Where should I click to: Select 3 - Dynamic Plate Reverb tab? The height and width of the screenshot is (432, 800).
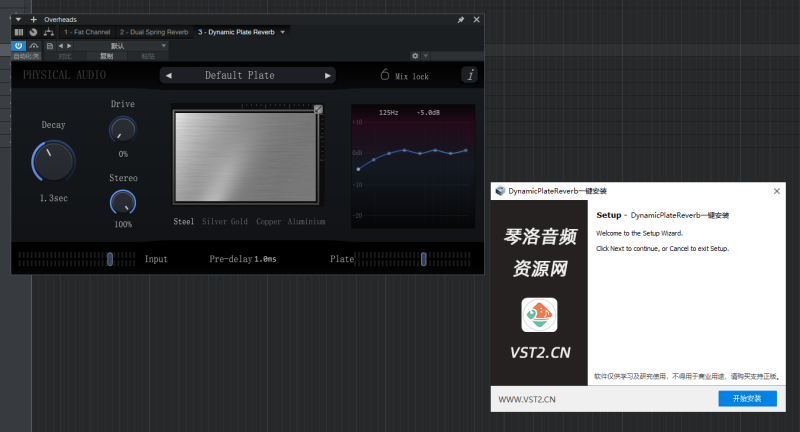236,32
